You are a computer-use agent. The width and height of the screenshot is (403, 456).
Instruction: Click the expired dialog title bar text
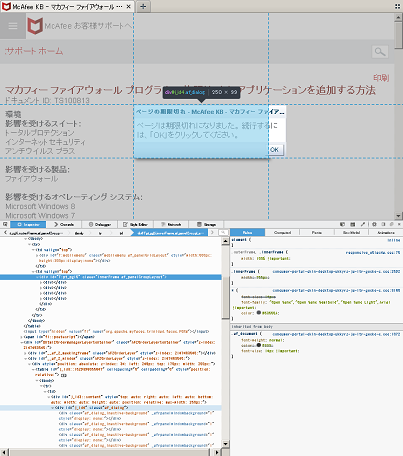pos(210,112)
